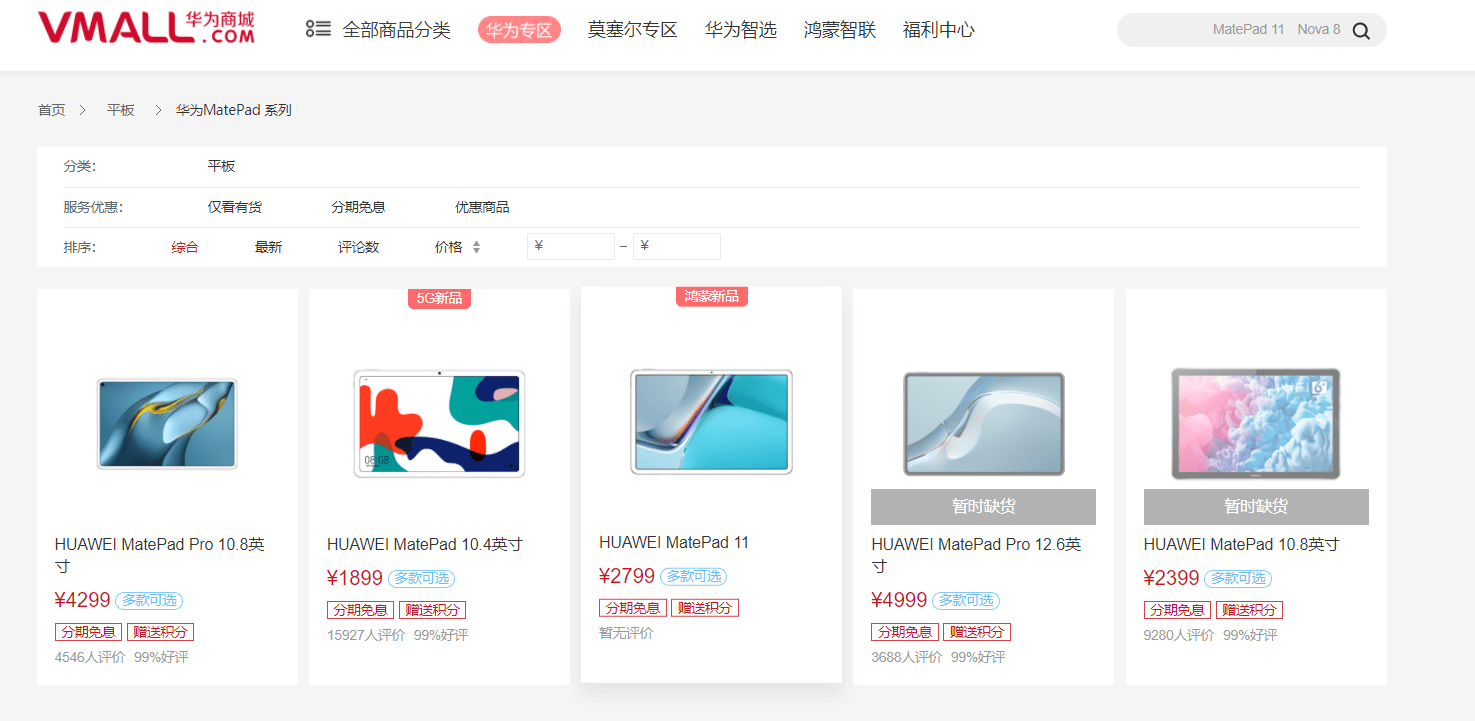Image resolution: width=1475 pixels, height=721 pixels.
Task: Click 多款可选 next to ¥1899
Action: pos(421,579)
